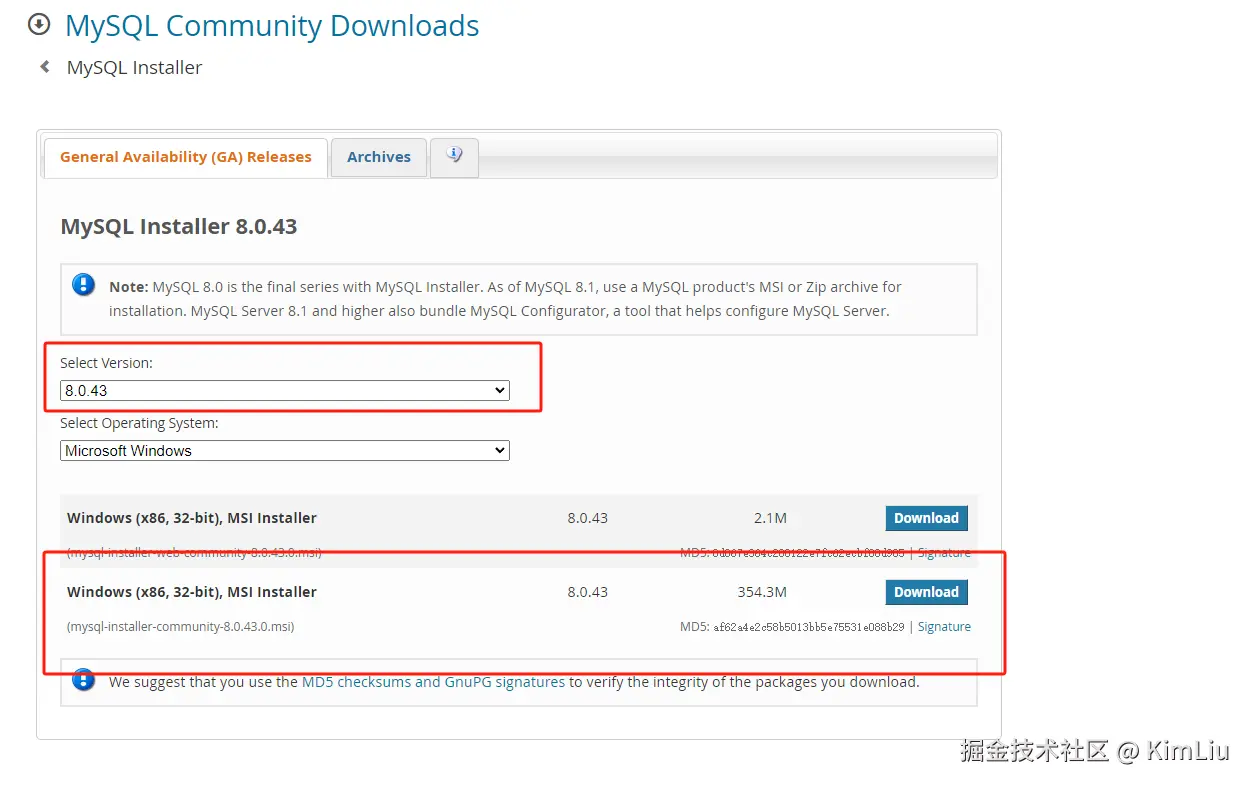Switch to General Availability (GA) Releases tab
The width and height of the screenshot is (1253, 787).
186,157
